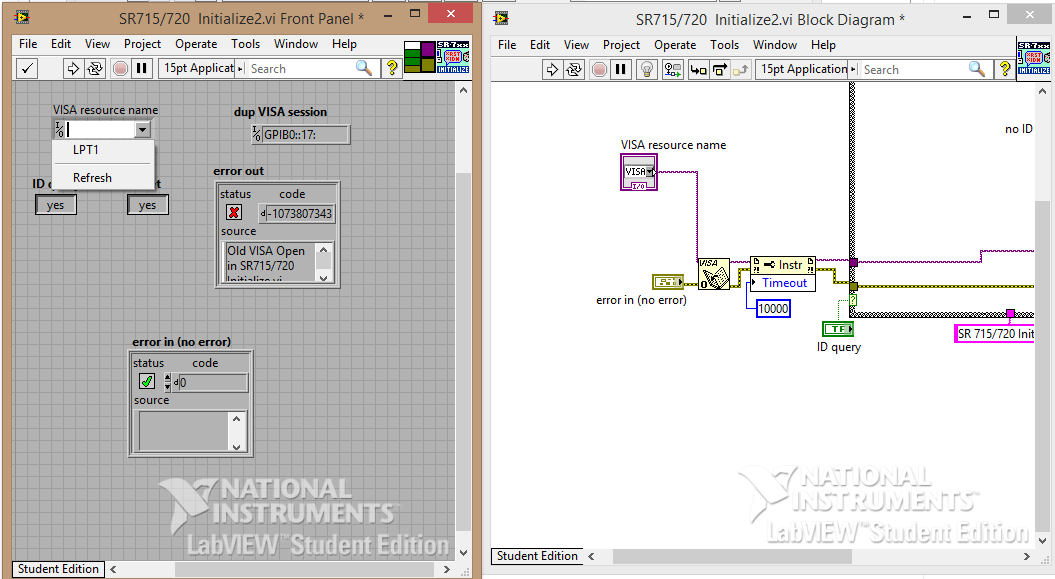1055x579 pixels.
Task: Click Run arrow in Block Diagram toolbar
Action: [552, 69]
